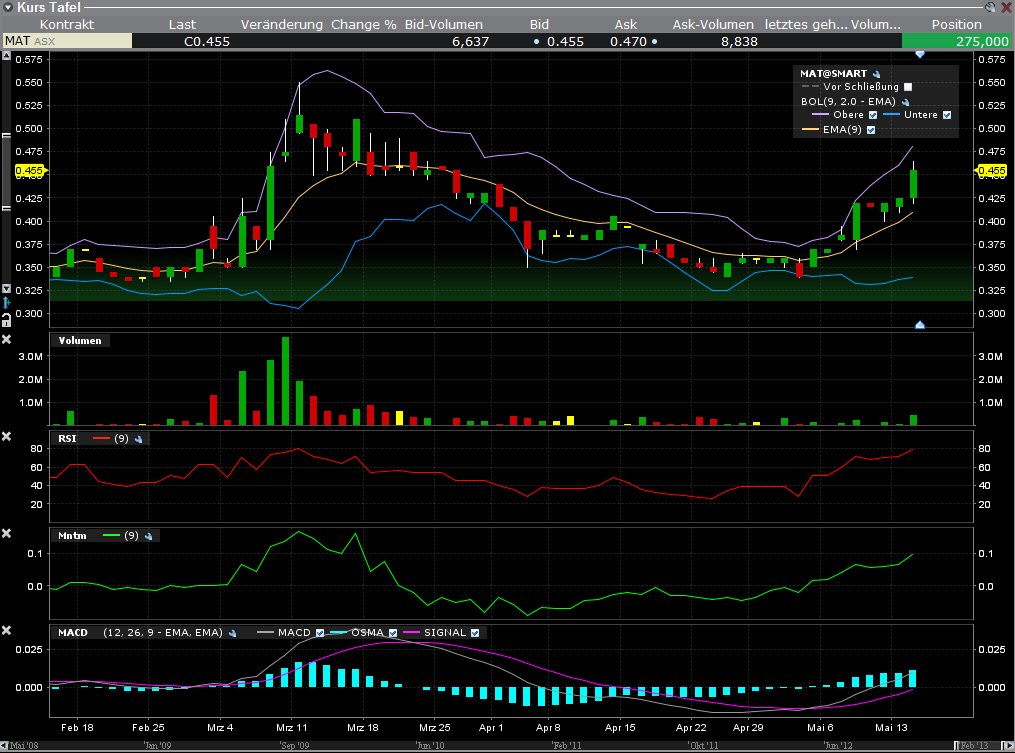Uncheck the Obere band checkbox

(x=873, y=115)
